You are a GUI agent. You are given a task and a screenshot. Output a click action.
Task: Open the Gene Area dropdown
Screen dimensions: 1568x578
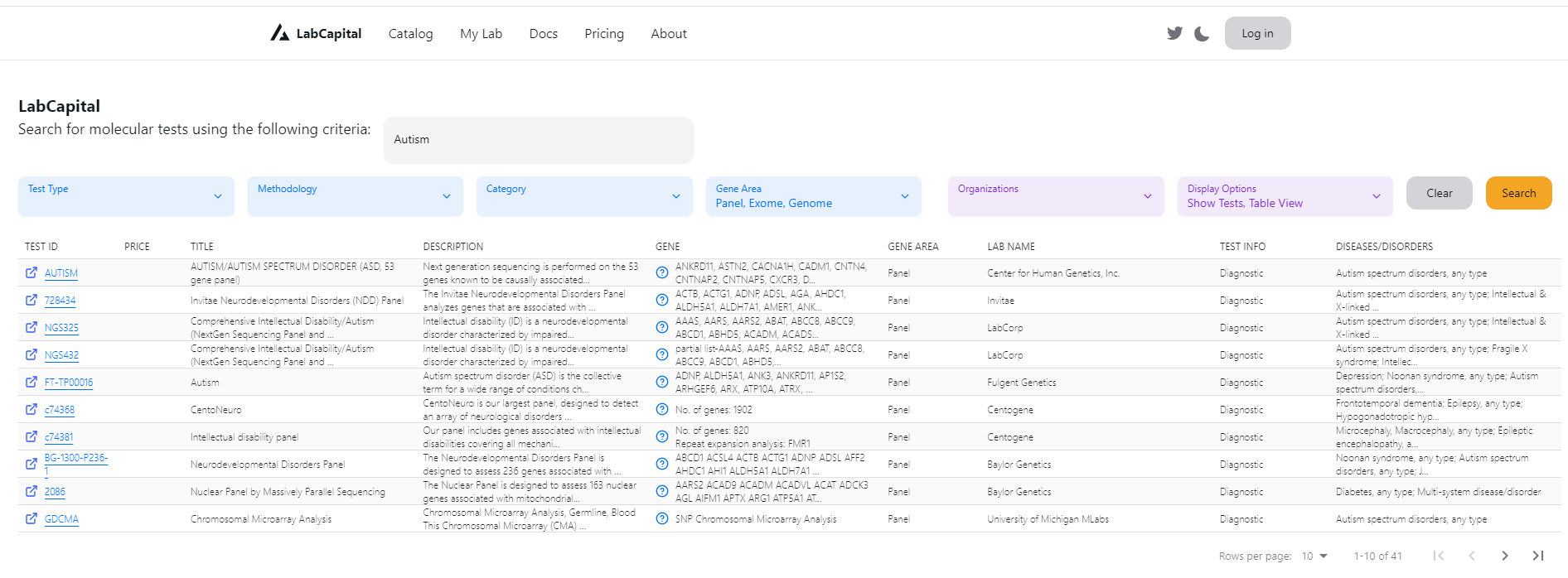pos(814,196)
